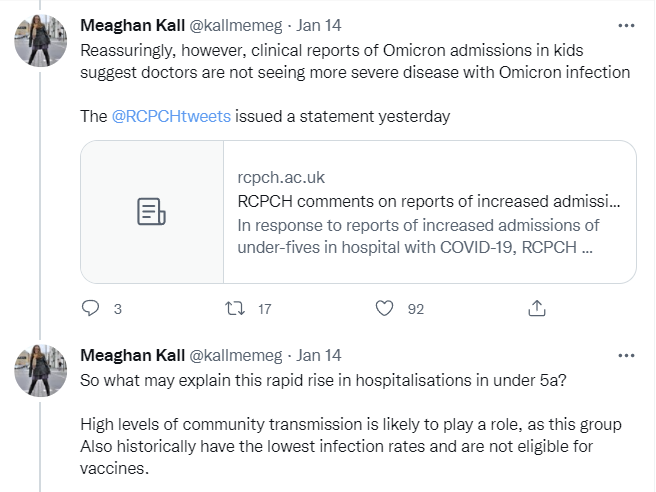Click the document icon in link card
Viewport: 656px width, 492px height.
pyautogui.click(x=151, y=212)
